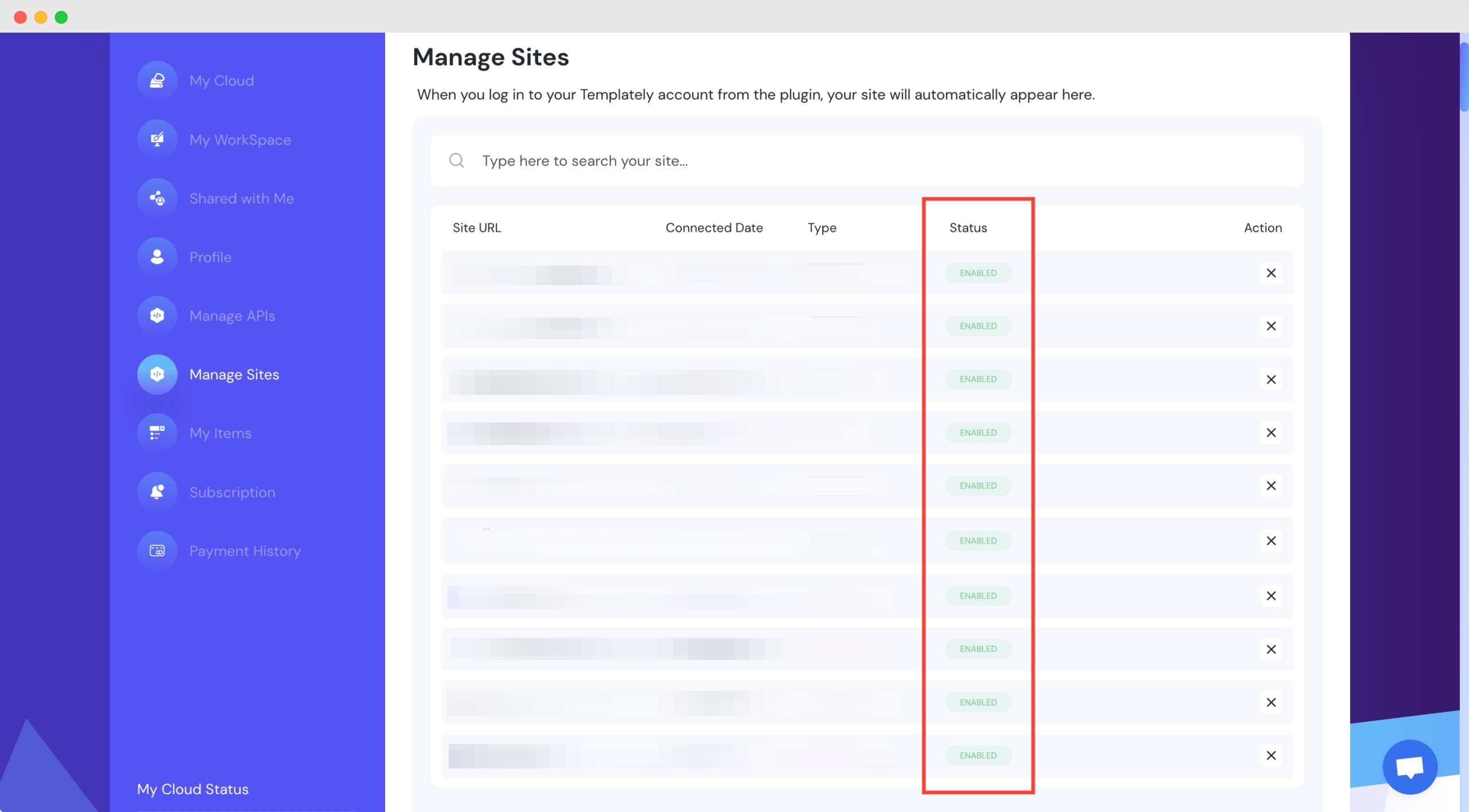
Task: Open the Profile section icon
Action: (x=157, y=256)
